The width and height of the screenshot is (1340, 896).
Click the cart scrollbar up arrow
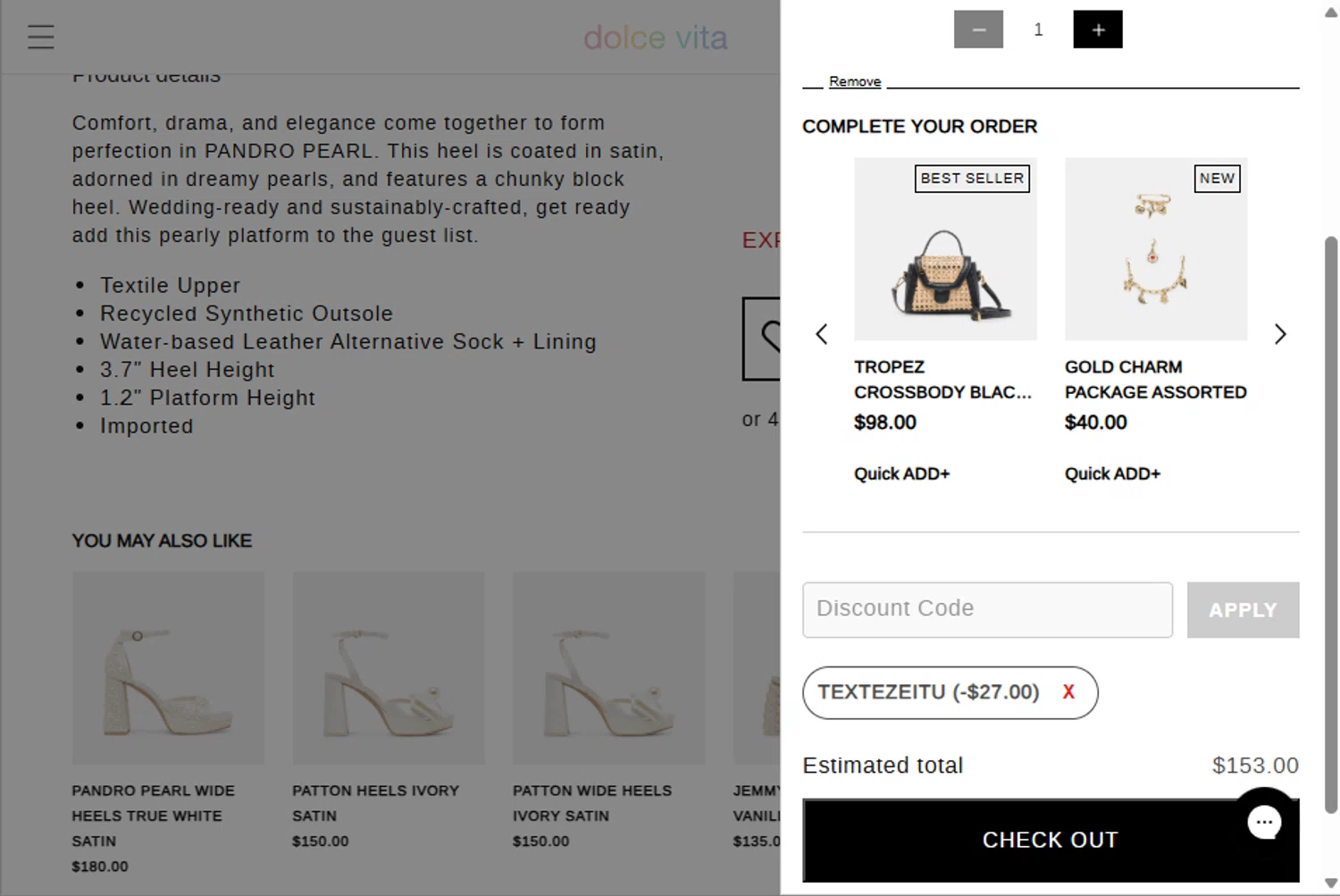(1331, 13)
